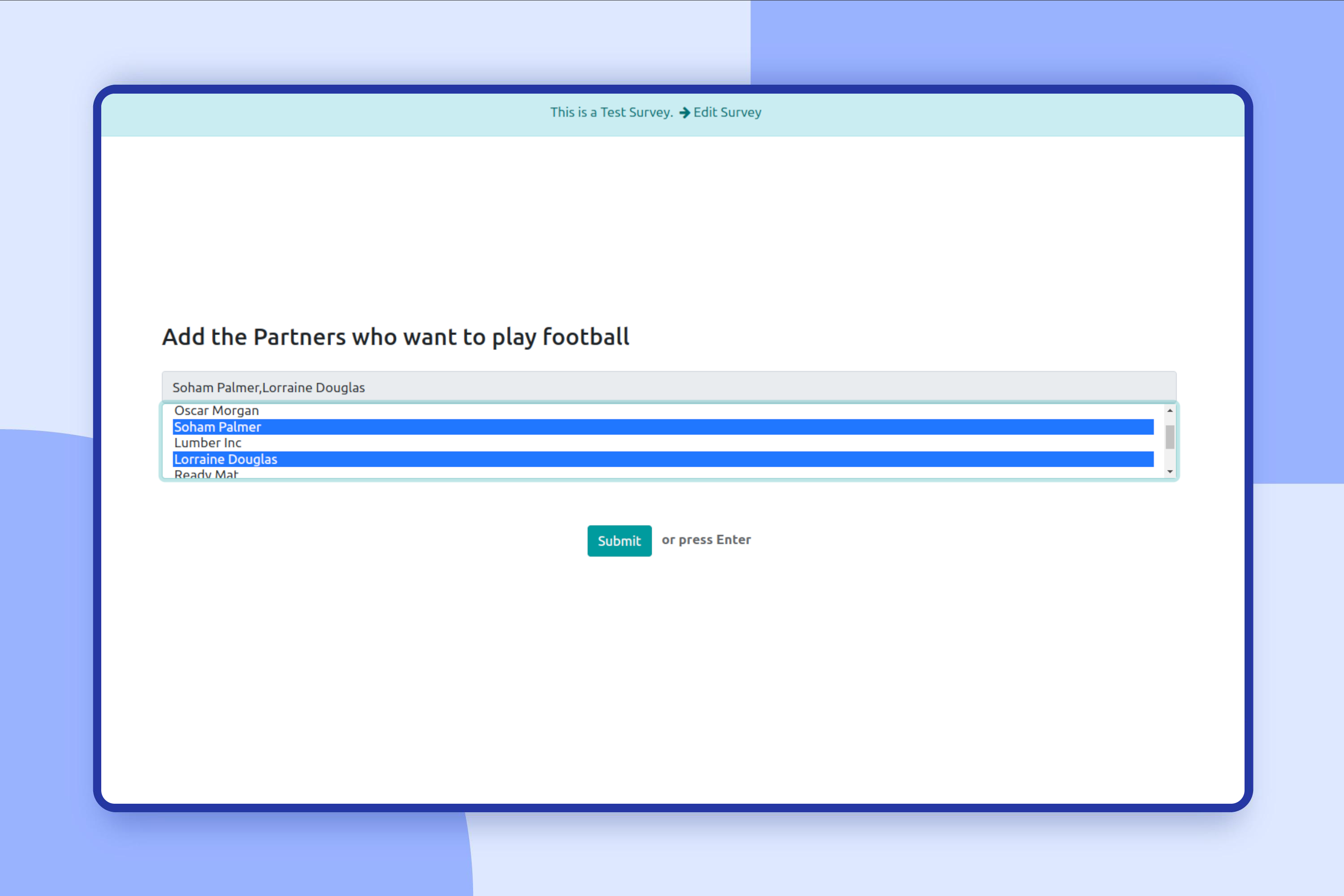Viewport: 1344px width, 896px height.
Task: Select Oscar Morgan from the partner list
Action: pos(216,411)
